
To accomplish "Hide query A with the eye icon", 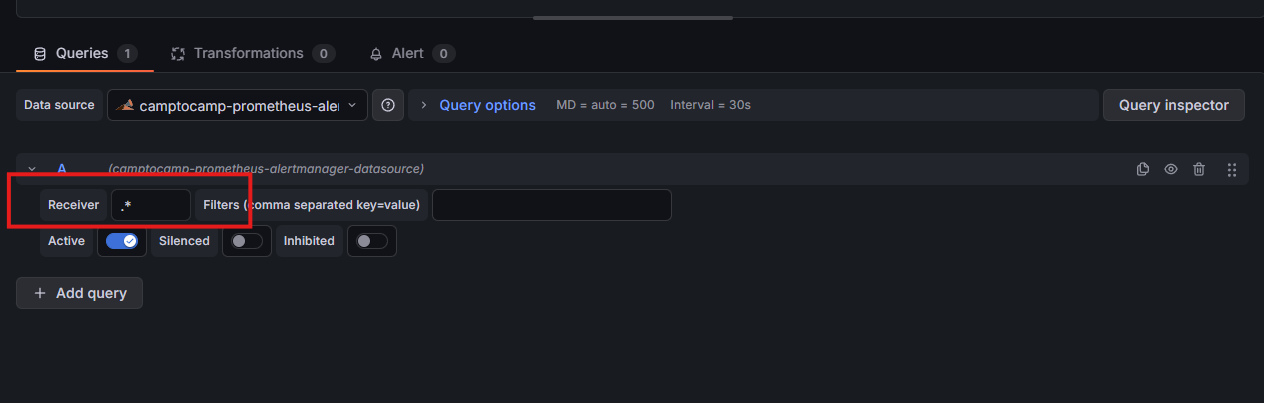I will click(1171, 169).
